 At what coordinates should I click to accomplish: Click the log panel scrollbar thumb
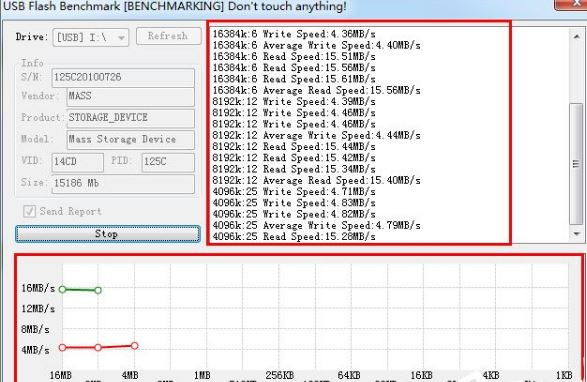pyautogui.click(x=576, y=164)
